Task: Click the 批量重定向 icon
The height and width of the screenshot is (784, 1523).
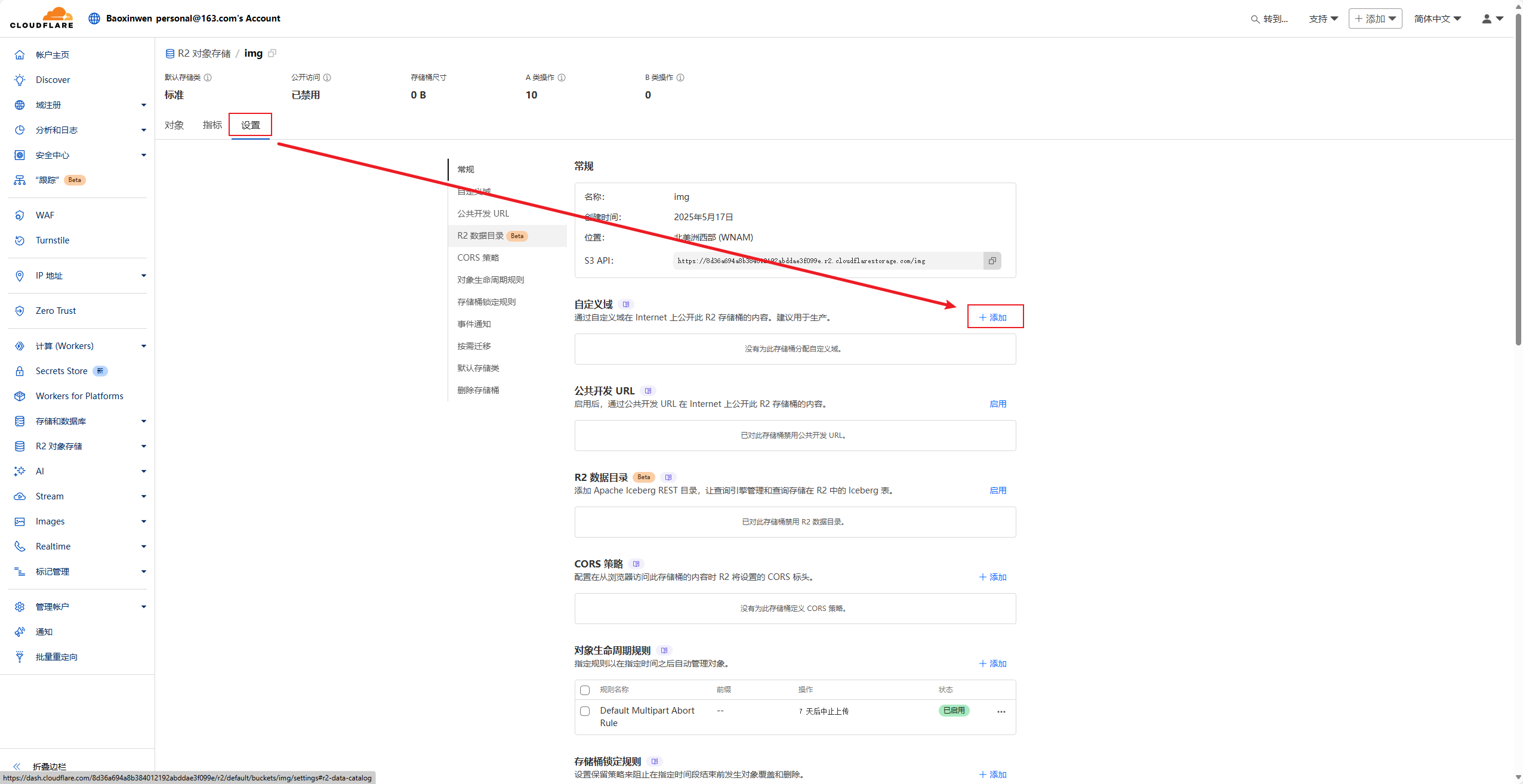Action: click(20, 657)
